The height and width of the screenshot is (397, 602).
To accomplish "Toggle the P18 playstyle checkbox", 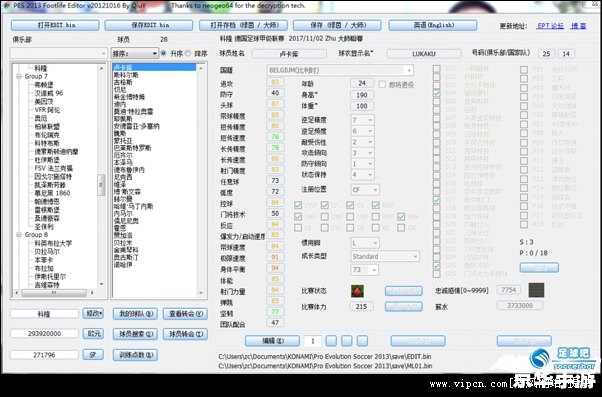I will (524, 224).
